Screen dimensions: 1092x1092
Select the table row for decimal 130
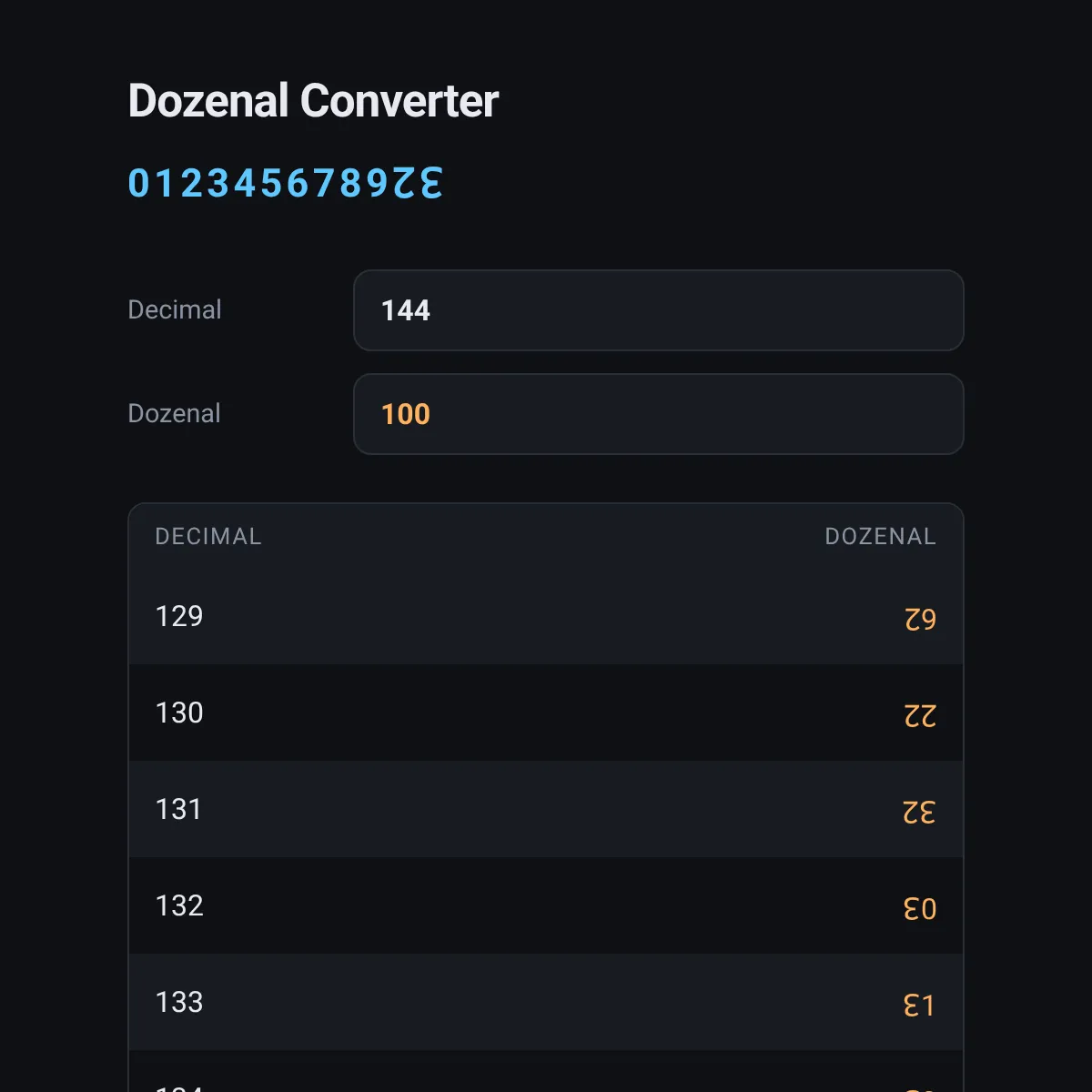[546, 713]
